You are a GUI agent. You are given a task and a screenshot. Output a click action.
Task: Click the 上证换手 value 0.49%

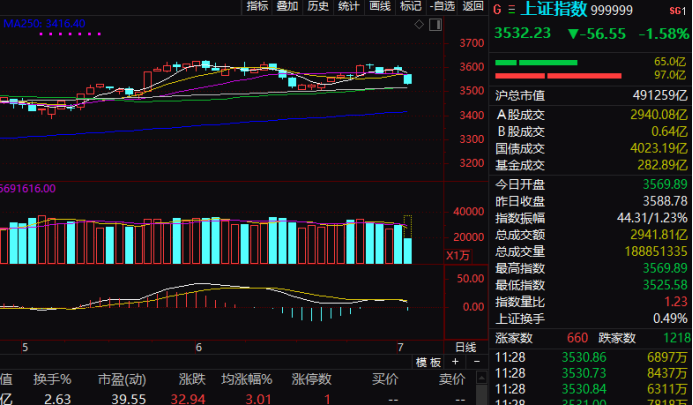coord(670,319)
